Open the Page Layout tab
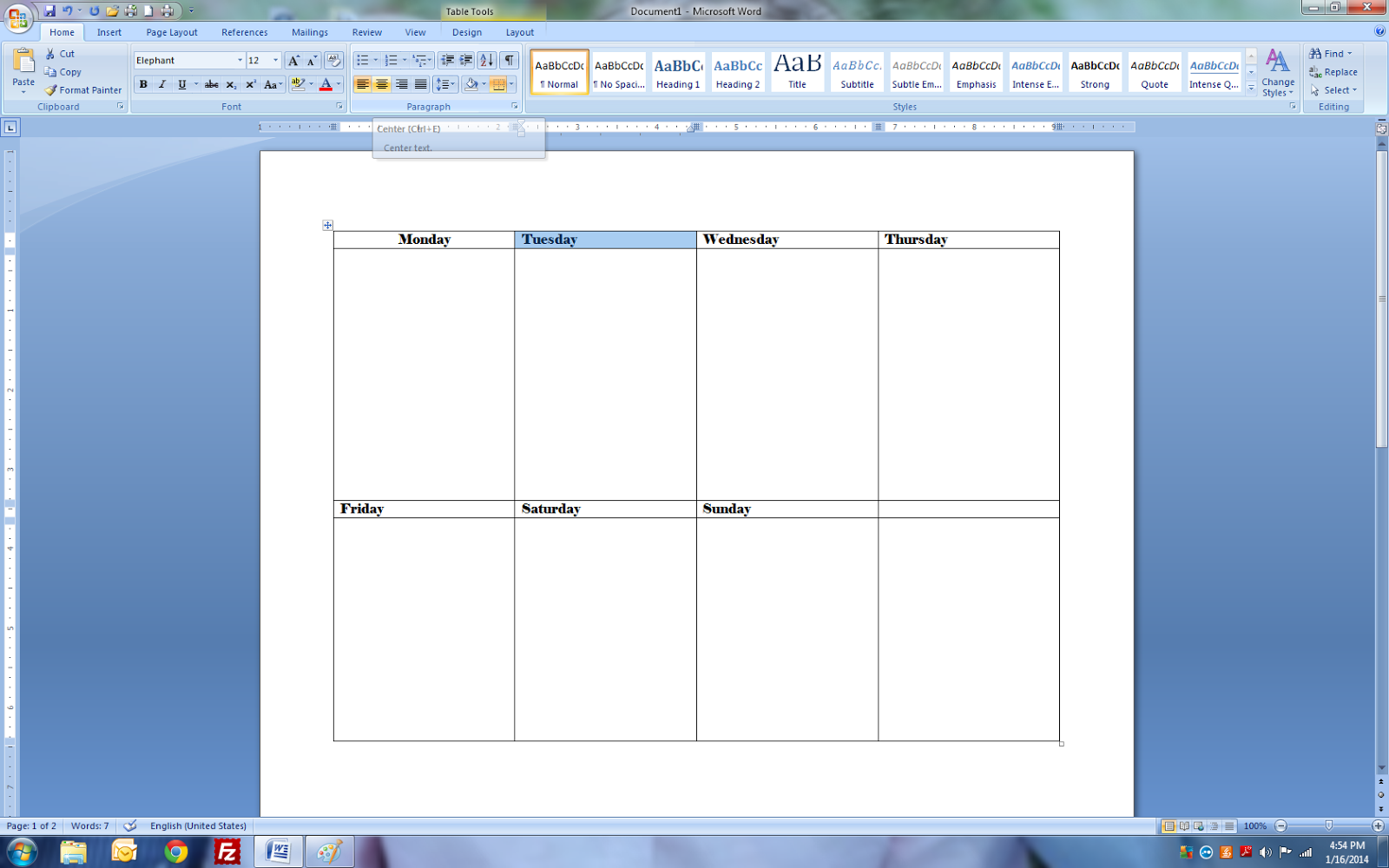 pos(172,33)
